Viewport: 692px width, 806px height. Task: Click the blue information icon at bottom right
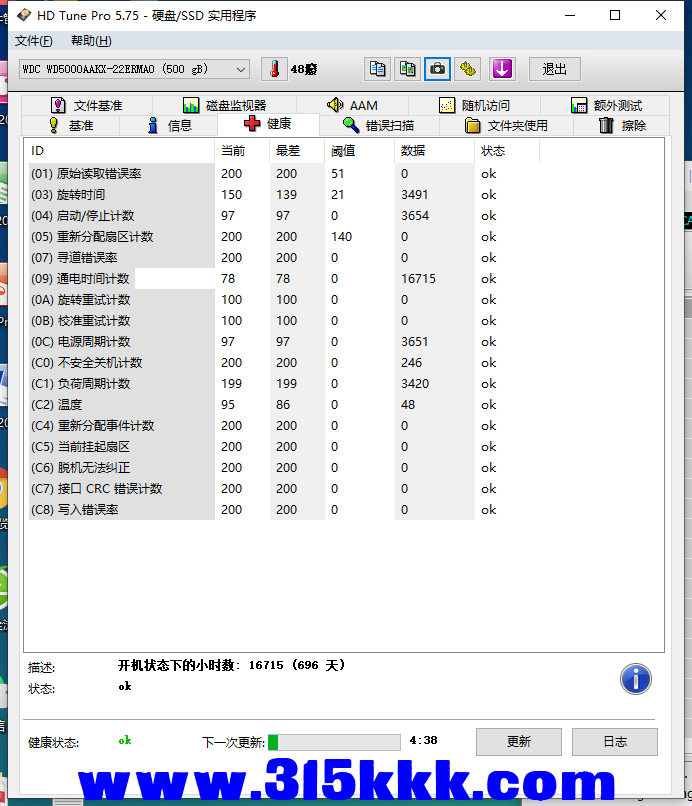coord(636,679)
